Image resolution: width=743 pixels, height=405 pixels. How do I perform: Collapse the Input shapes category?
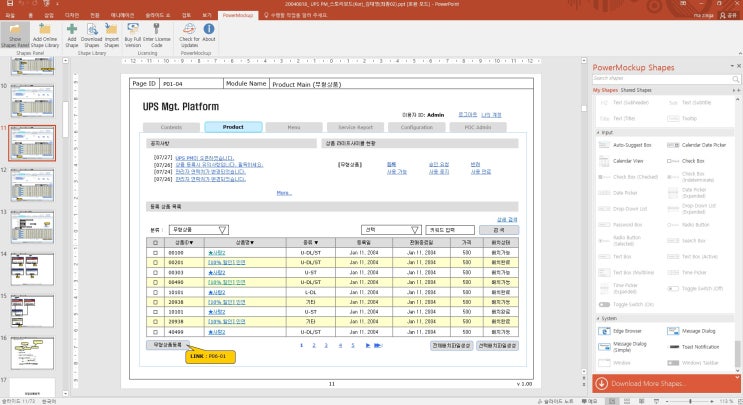pyautogui.click(x=598, y=133)
